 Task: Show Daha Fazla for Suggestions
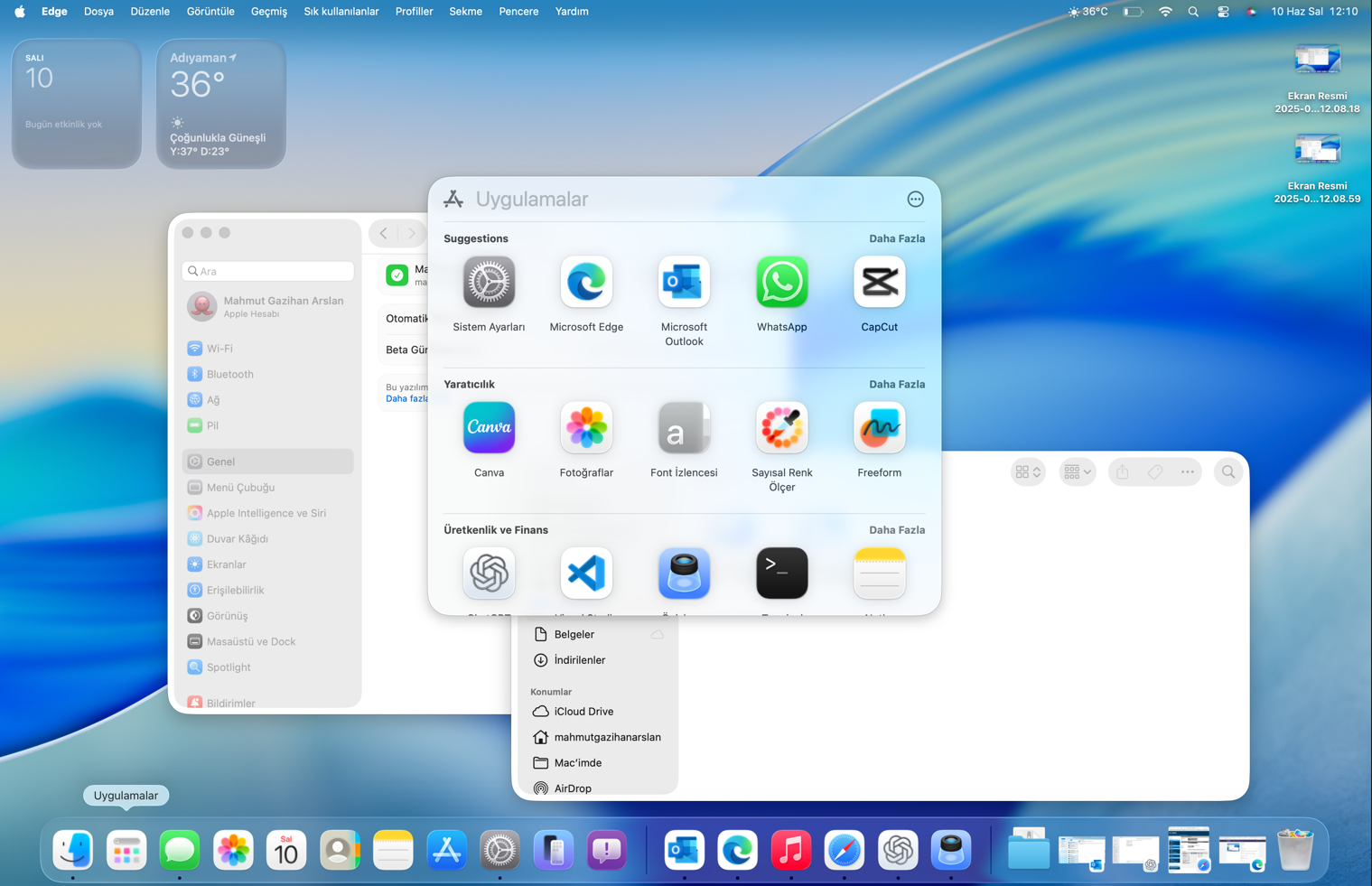897,238
